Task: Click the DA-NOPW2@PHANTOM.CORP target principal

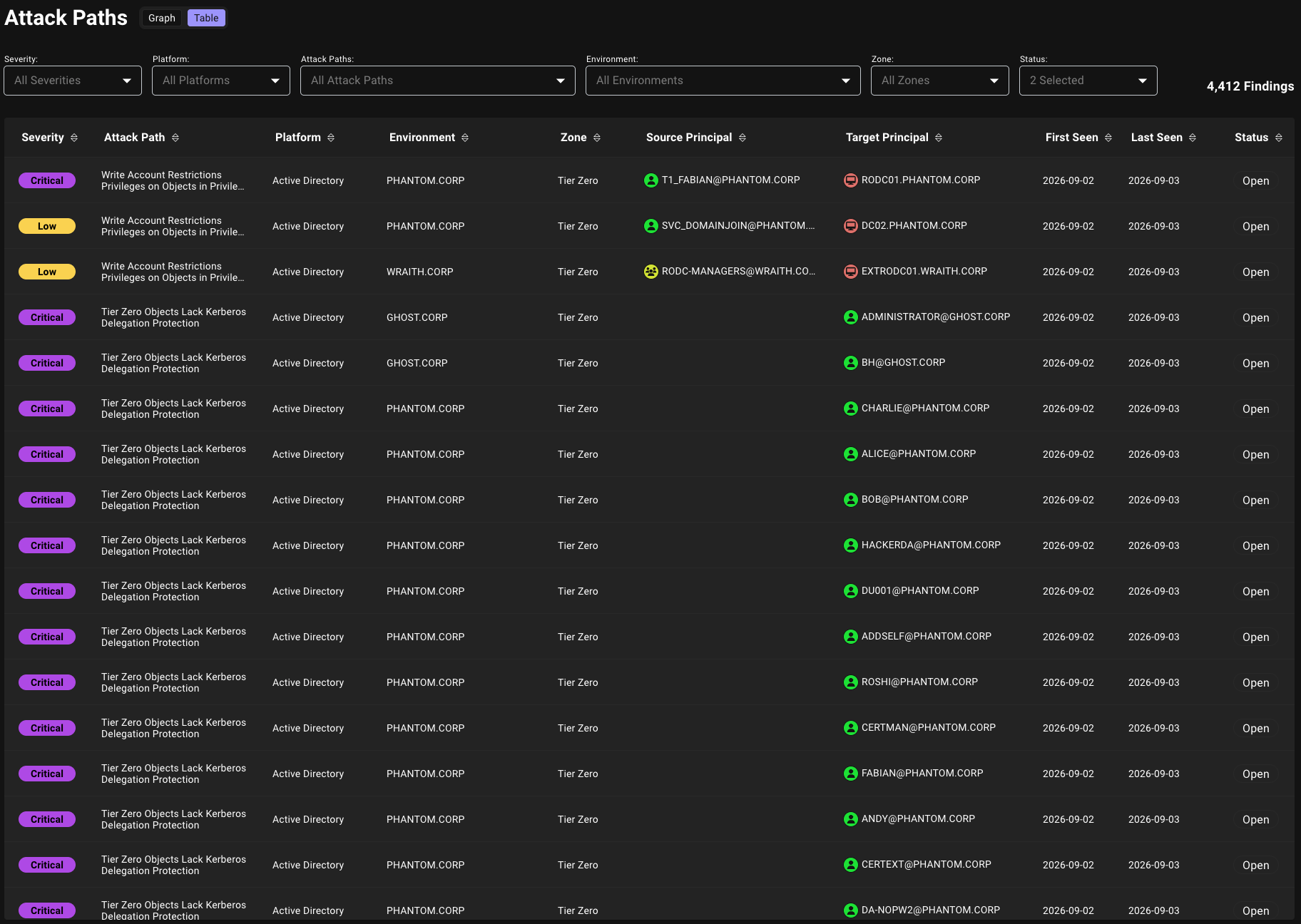Action: 931,910
